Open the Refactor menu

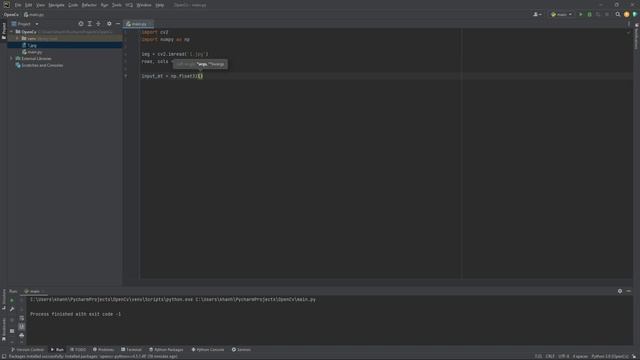(89, 5)
